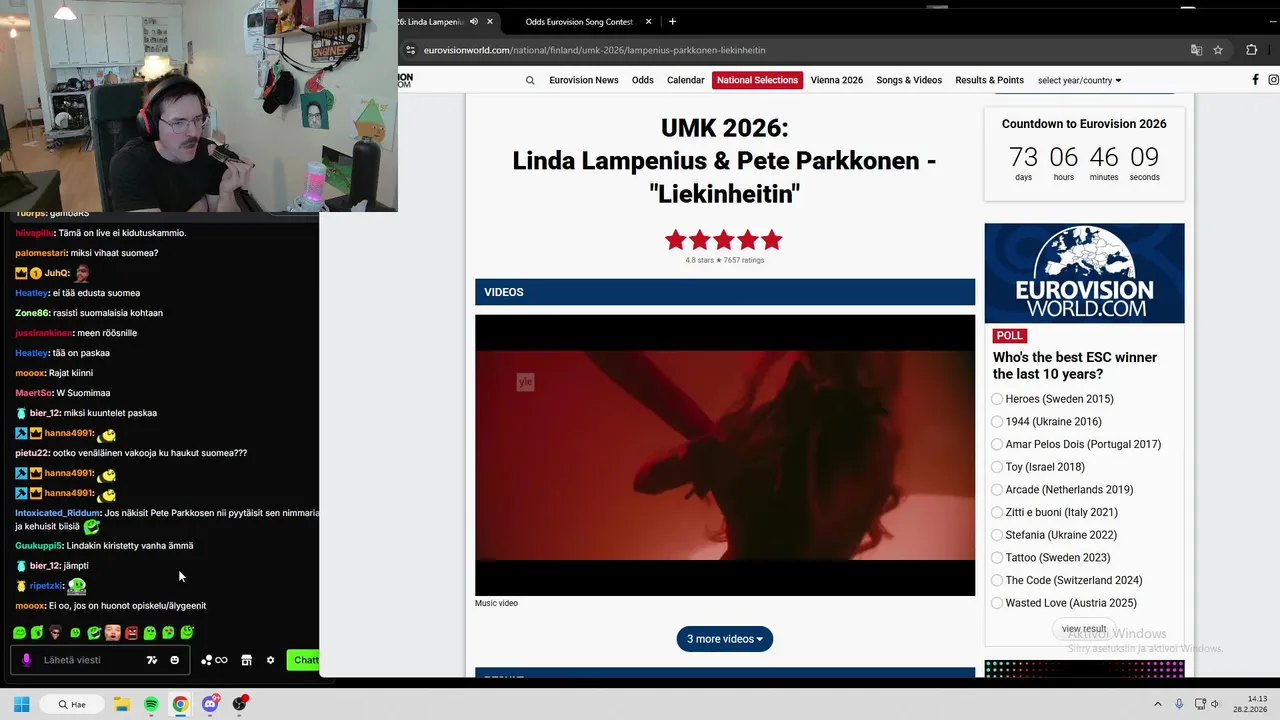This screenshot has height=720, width=1280.
Task: Rate the song with the third star
Action: [x=724, y=240]
